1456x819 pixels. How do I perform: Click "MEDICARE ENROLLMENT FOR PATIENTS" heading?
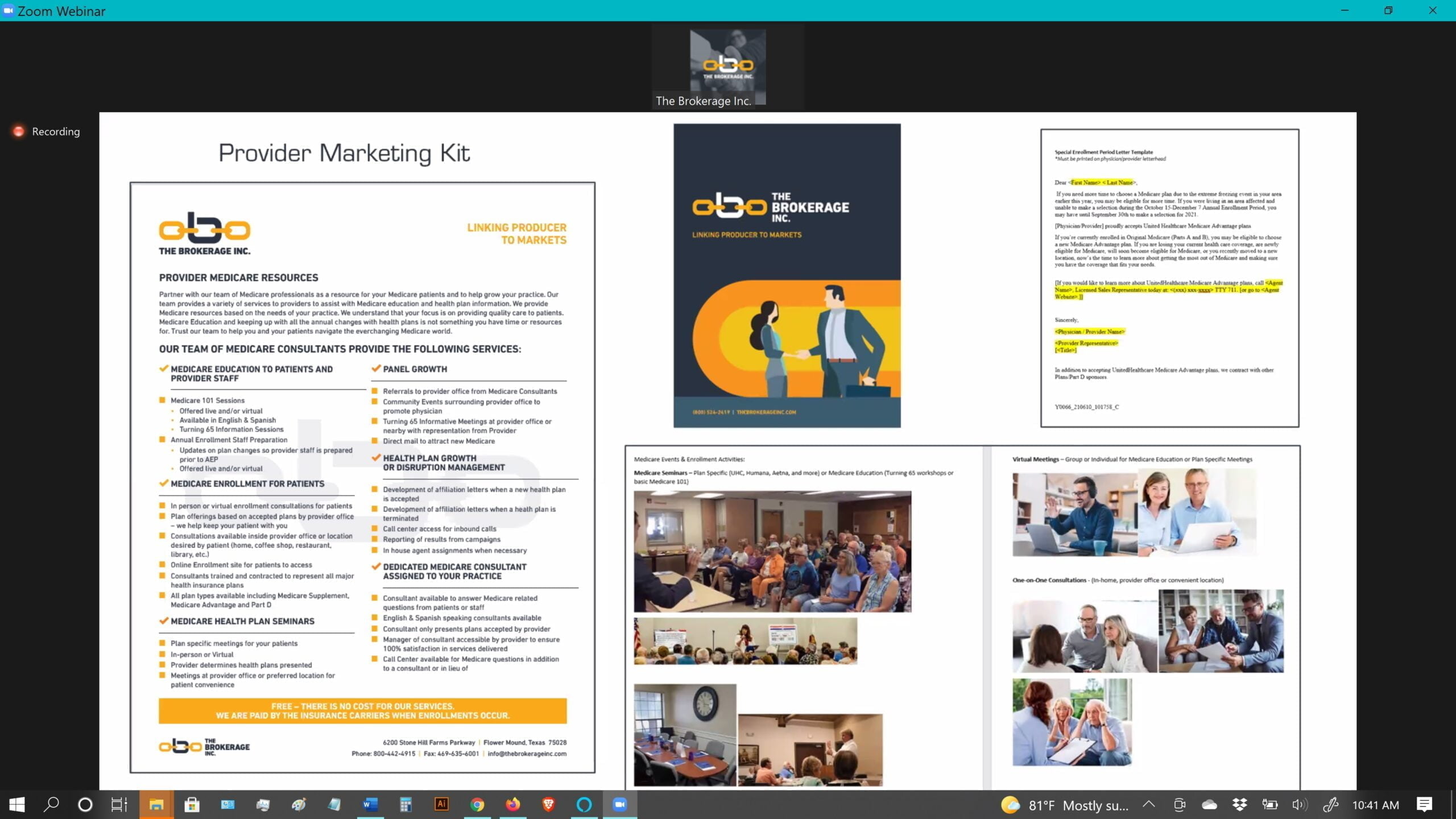(x=247, y=483)
